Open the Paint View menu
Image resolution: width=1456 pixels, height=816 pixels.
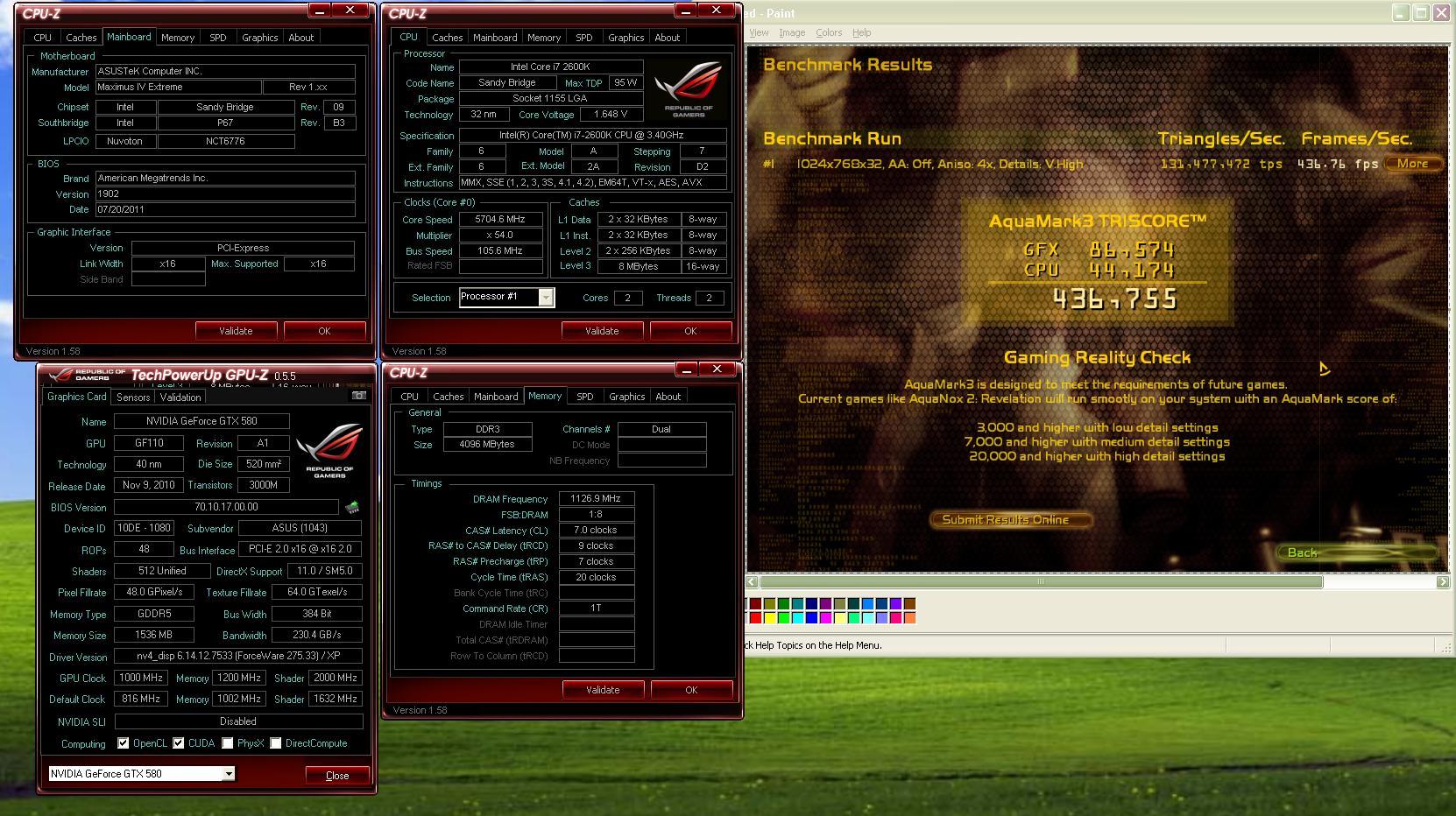pyautogui.click(x=759, y=32)
